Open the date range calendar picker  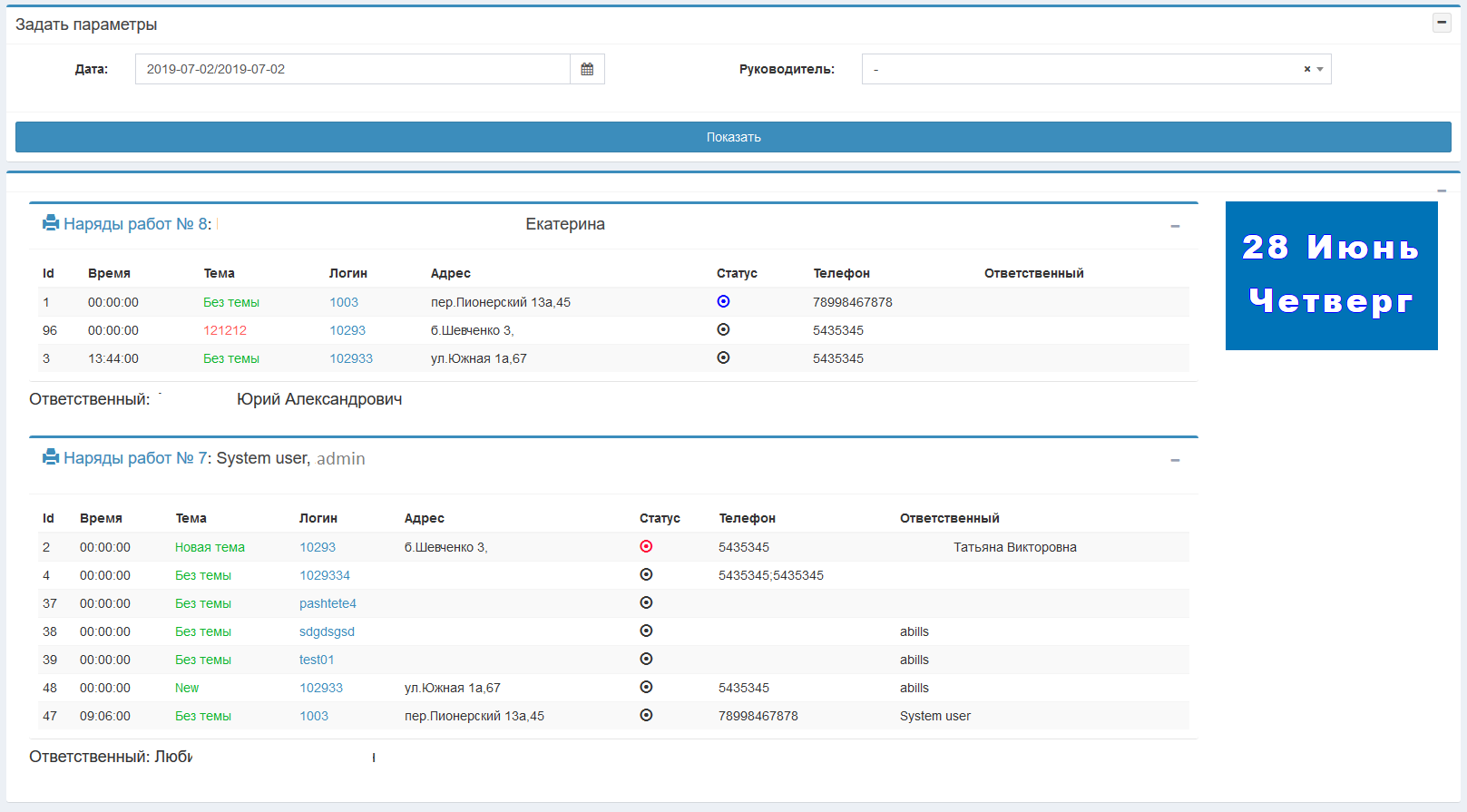click(x=587, y=69)
